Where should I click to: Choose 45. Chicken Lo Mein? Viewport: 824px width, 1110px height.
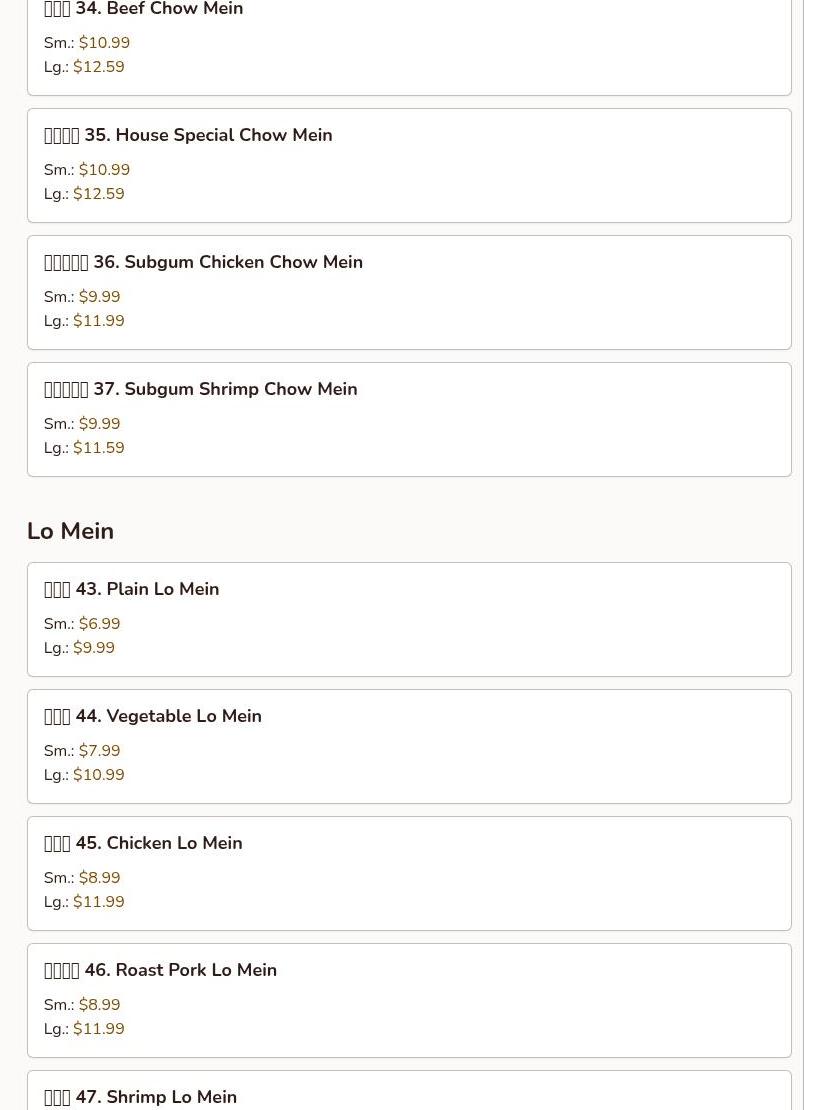(409, 874)
